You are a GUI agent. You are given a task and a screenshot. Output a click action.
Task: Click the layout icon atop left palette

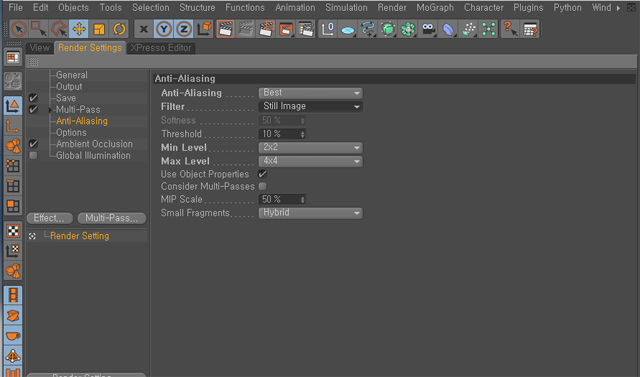pyautogui.click(x=13, y=58)
